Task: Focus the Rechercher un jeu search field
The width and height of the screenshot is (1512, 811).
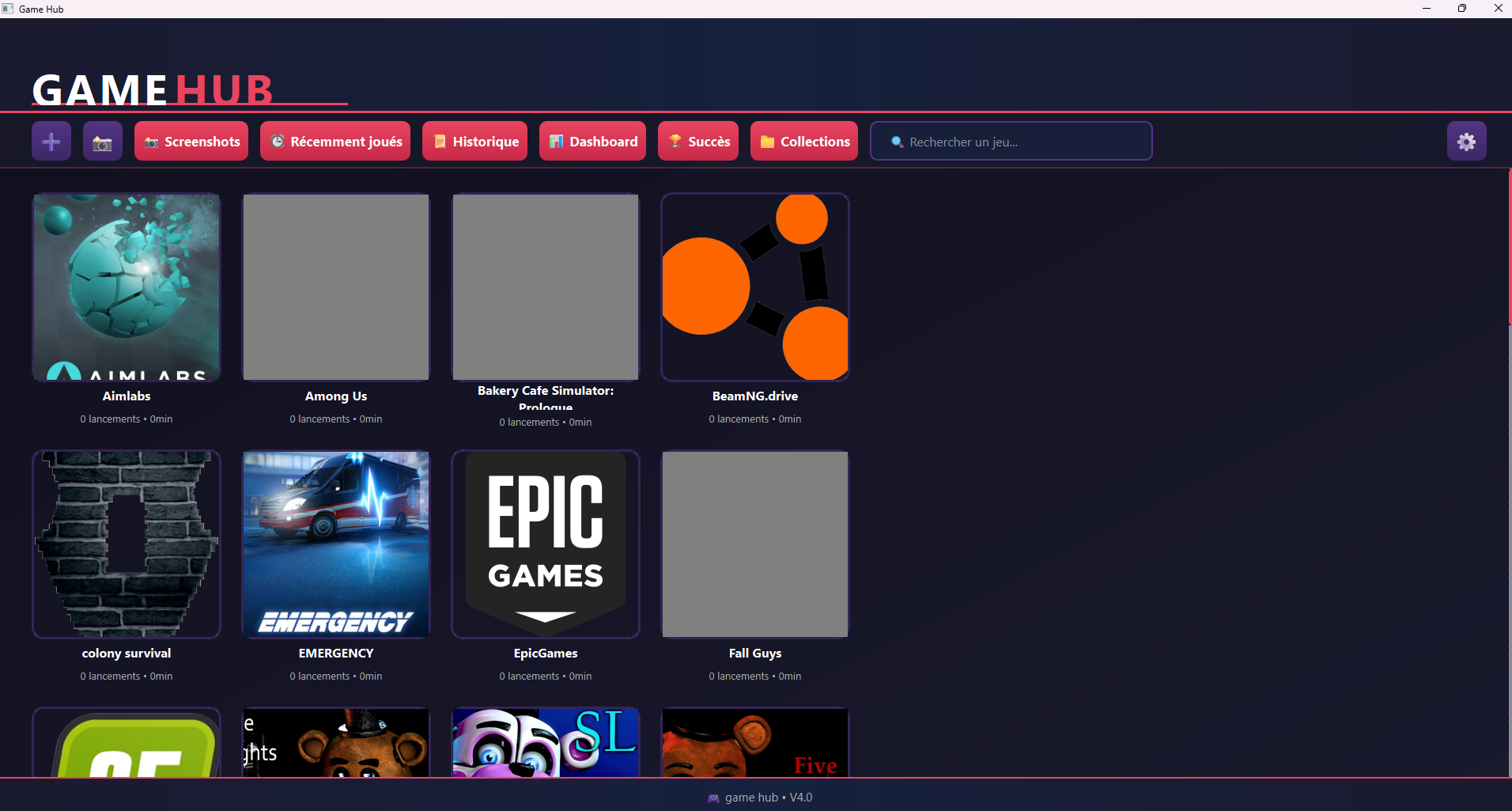Action: [1011, 142]
